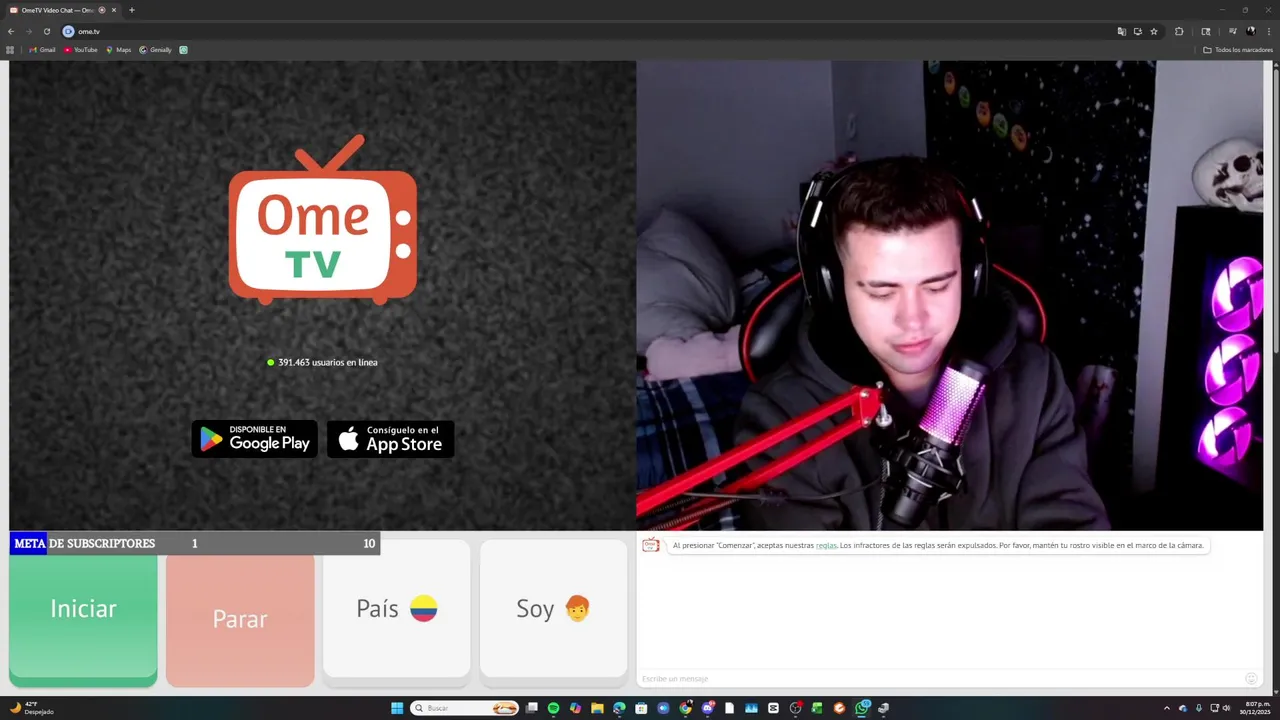This screenshot has width=1280, height=720.
Task: Reload the ome.tv page
Action: [47, 31]
